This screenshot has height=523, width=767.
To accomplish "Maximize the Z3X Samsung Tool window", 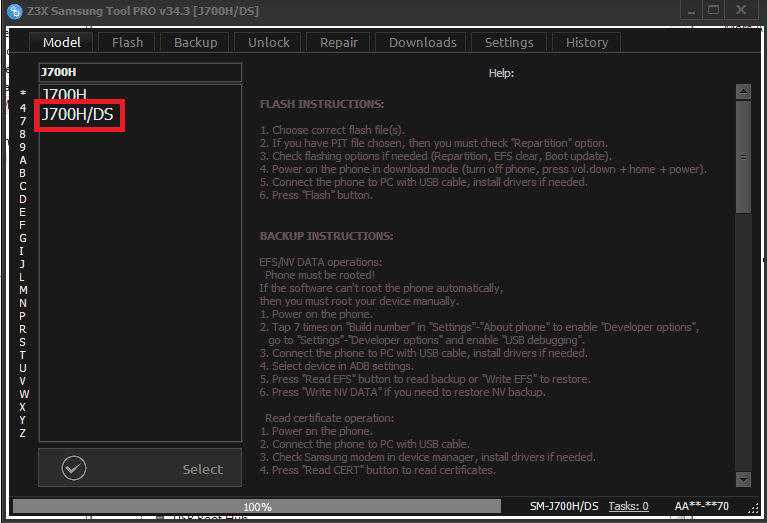I will point(714,10).
